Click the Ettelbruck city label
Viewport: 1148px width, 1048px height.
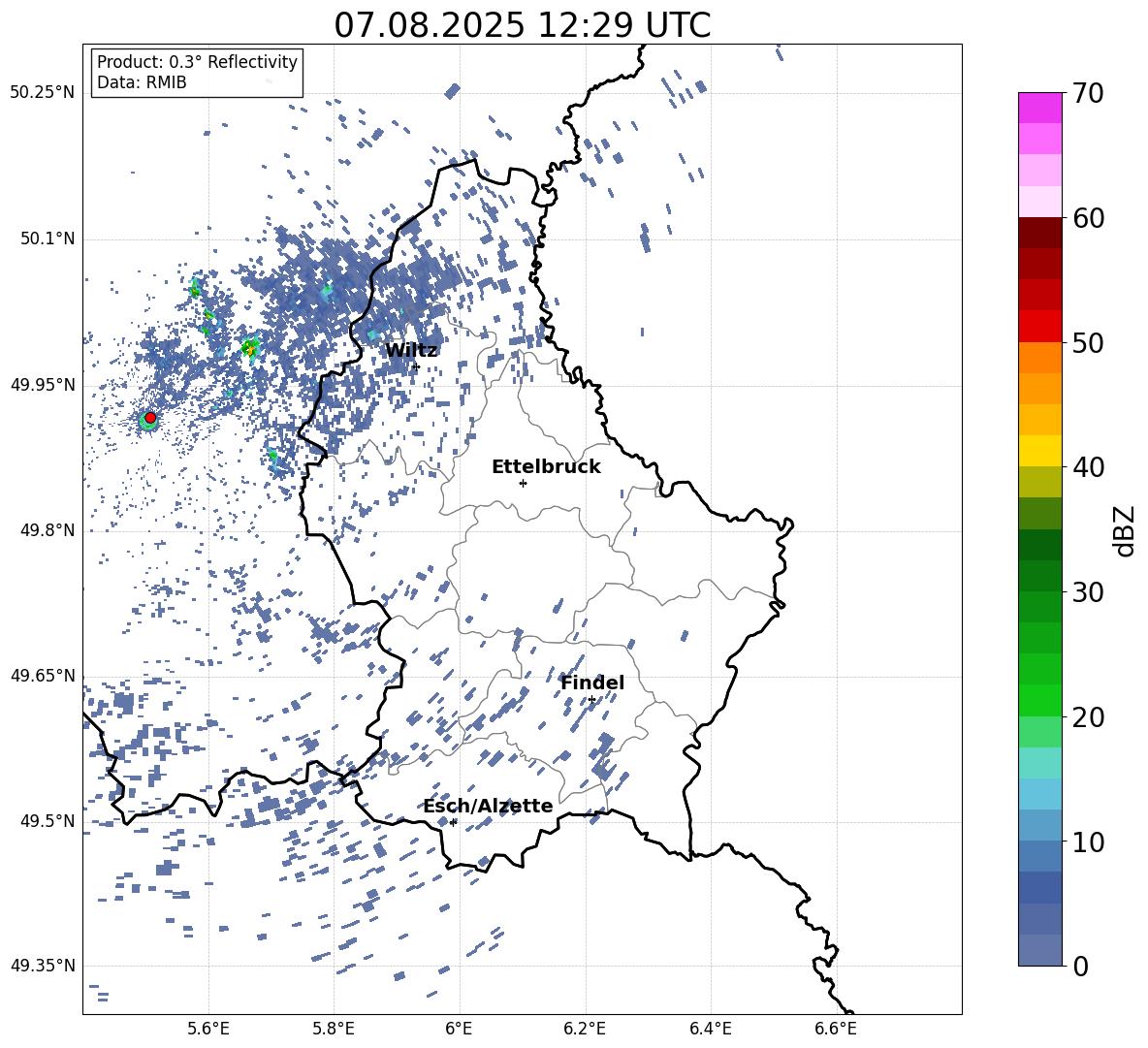pos(546,467)
